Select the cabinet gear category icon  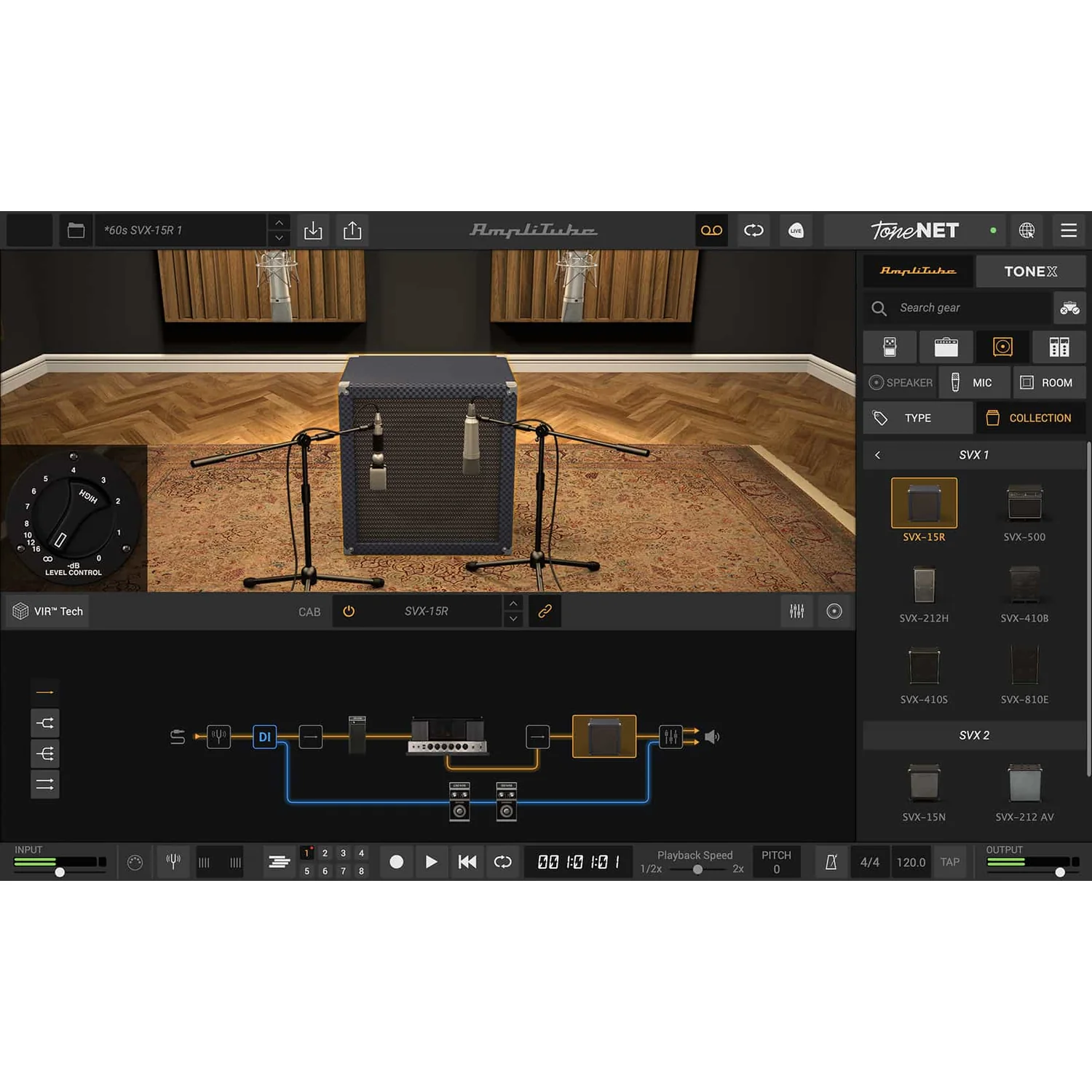point(1002,347)
